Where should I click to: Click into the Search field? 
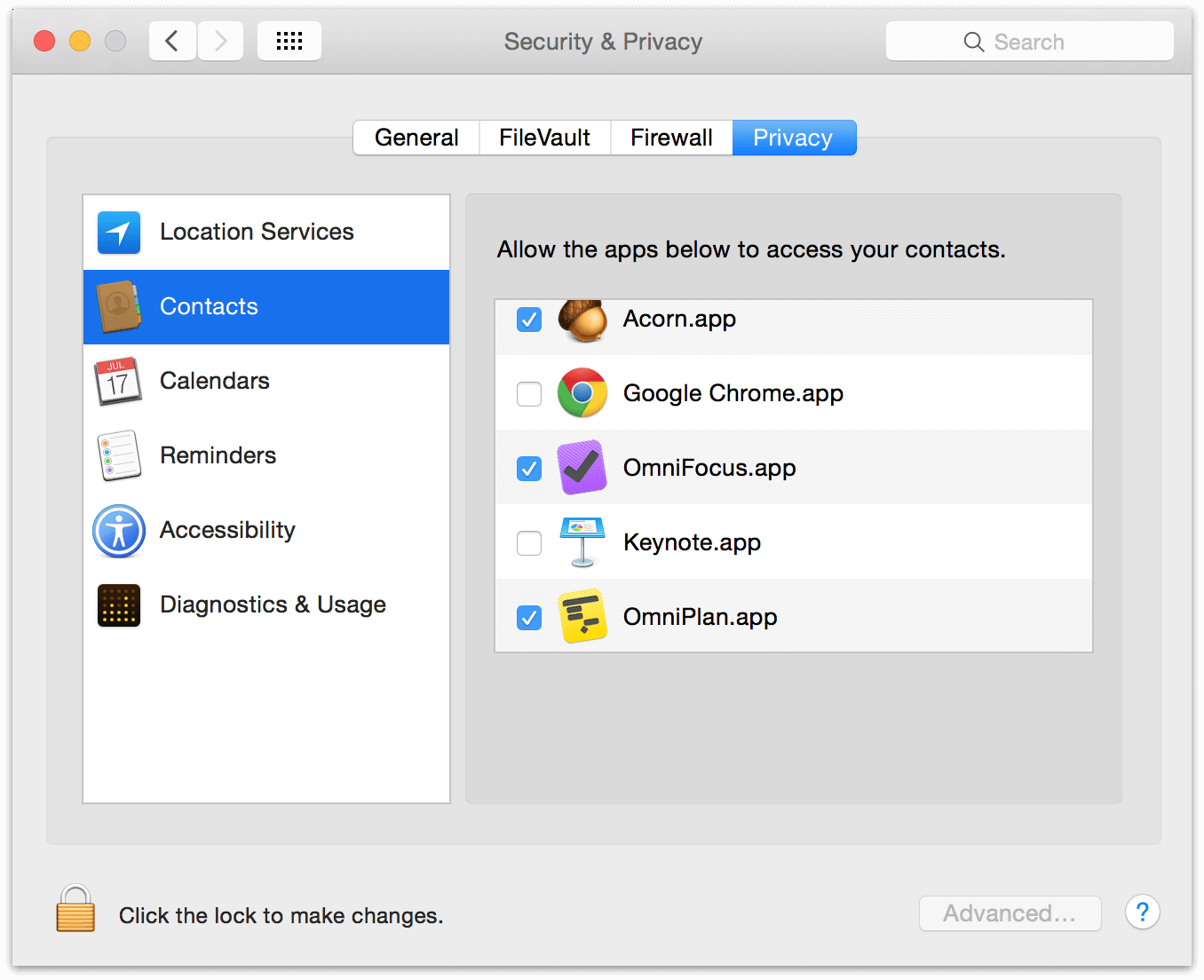pyautogui.click(x=1030, y=41)
